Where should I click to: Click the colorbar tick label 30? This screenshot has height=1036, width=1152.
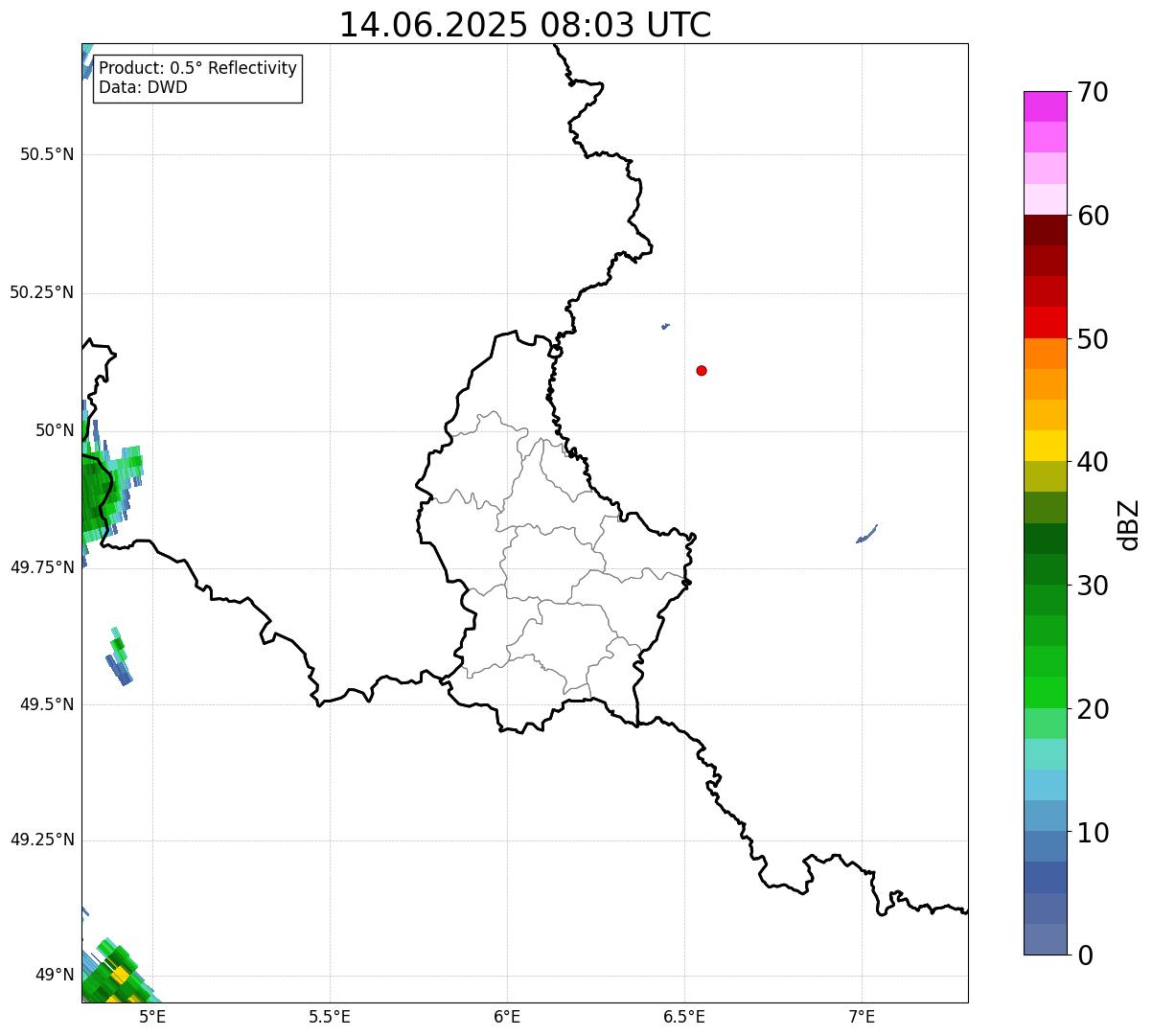pos(1092,586)
